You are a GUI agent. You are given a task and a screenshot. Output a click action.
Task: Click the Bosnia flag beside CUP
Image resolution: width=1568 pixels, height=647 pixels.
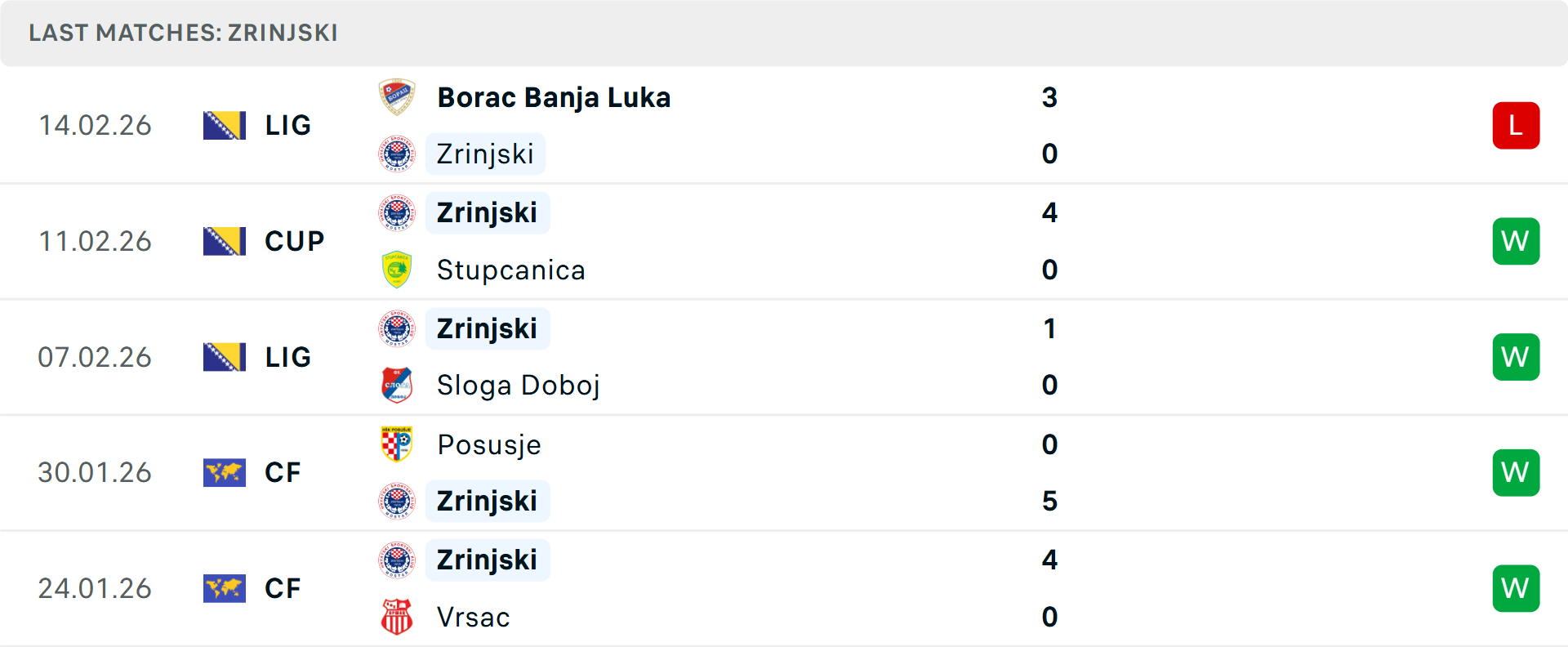225,241
